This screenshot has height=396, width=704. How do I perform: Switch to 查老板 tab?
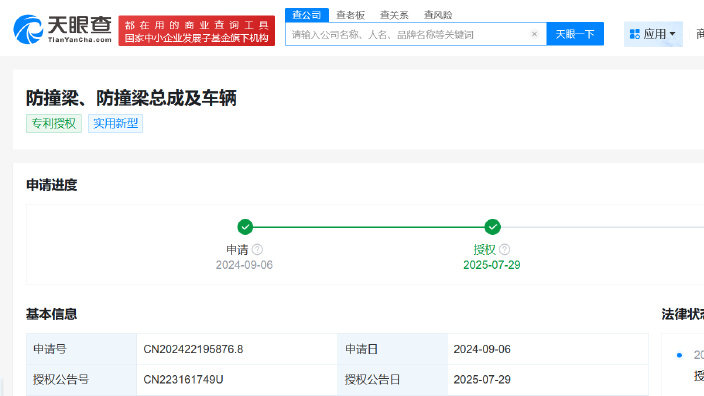pos(350,15)
